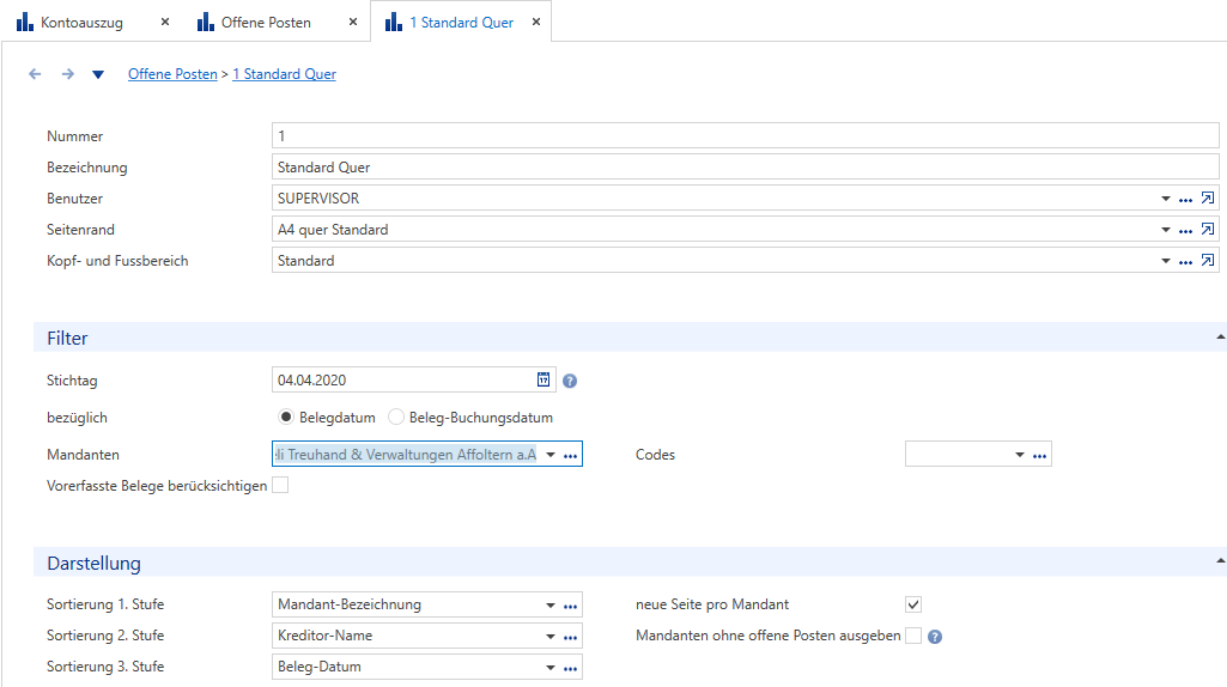Collapse the Filter section
The height and width of the screenshot is (687, 1227).
(1220, 338)
